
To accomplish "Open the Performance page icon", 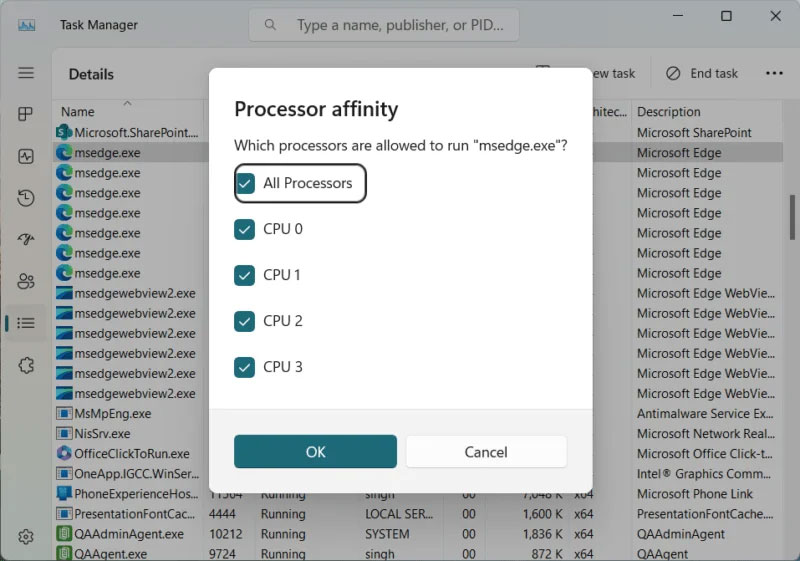I will tap(26, 156).
